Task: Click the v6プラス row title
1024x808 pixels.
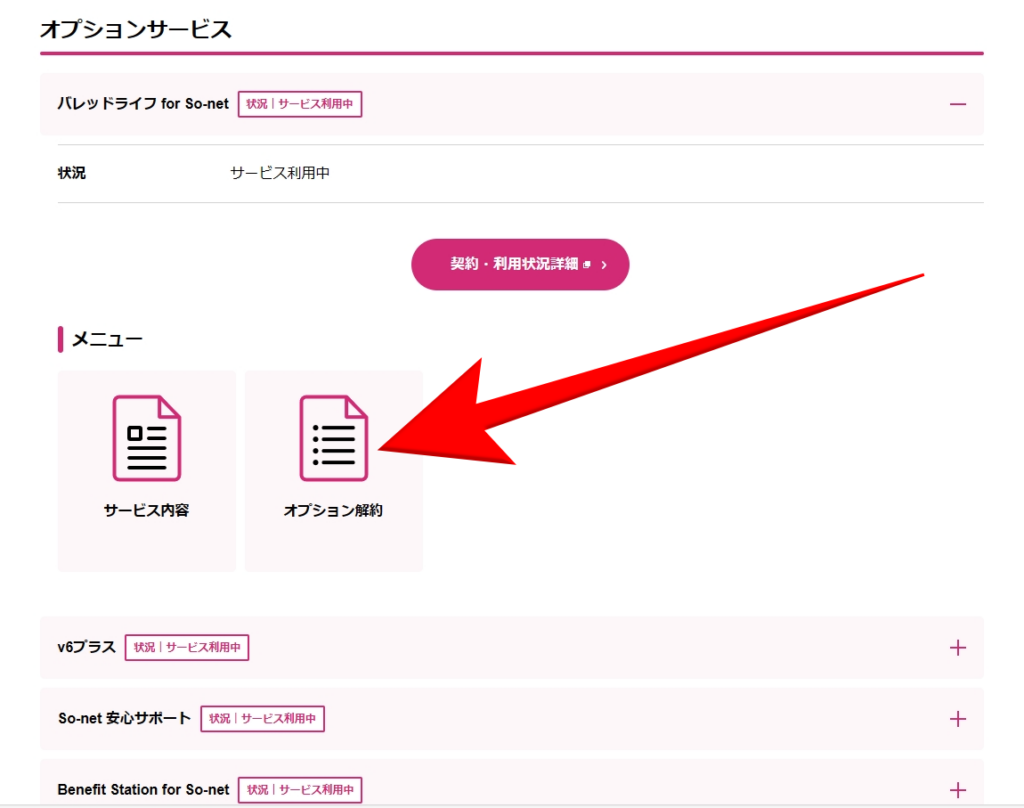Action: tap(87, 648)
